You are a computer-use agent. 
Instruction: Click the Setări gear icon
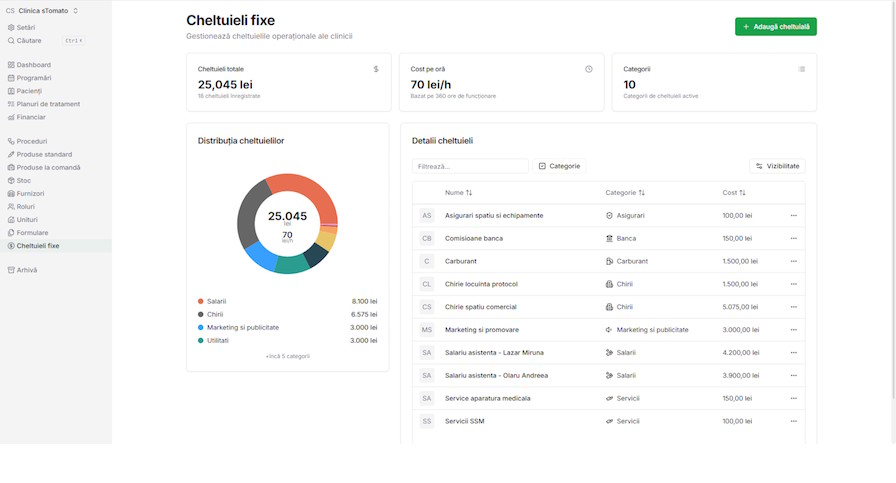11,28
